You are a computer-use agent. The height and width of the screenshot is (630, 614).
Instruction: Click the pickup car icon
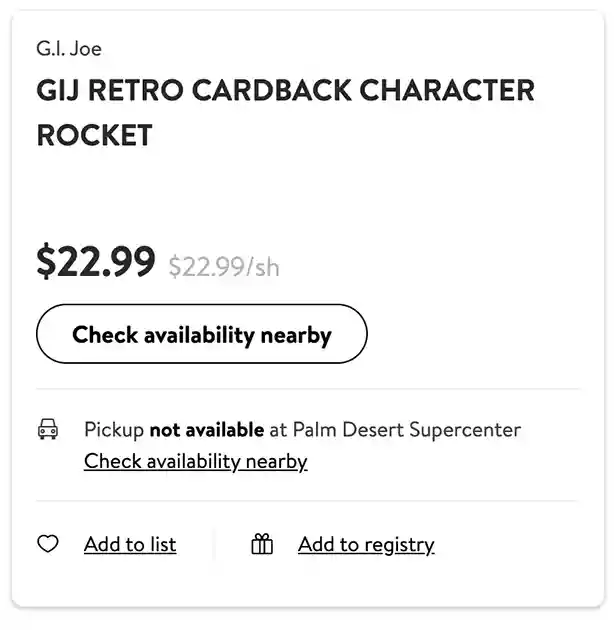48,430
